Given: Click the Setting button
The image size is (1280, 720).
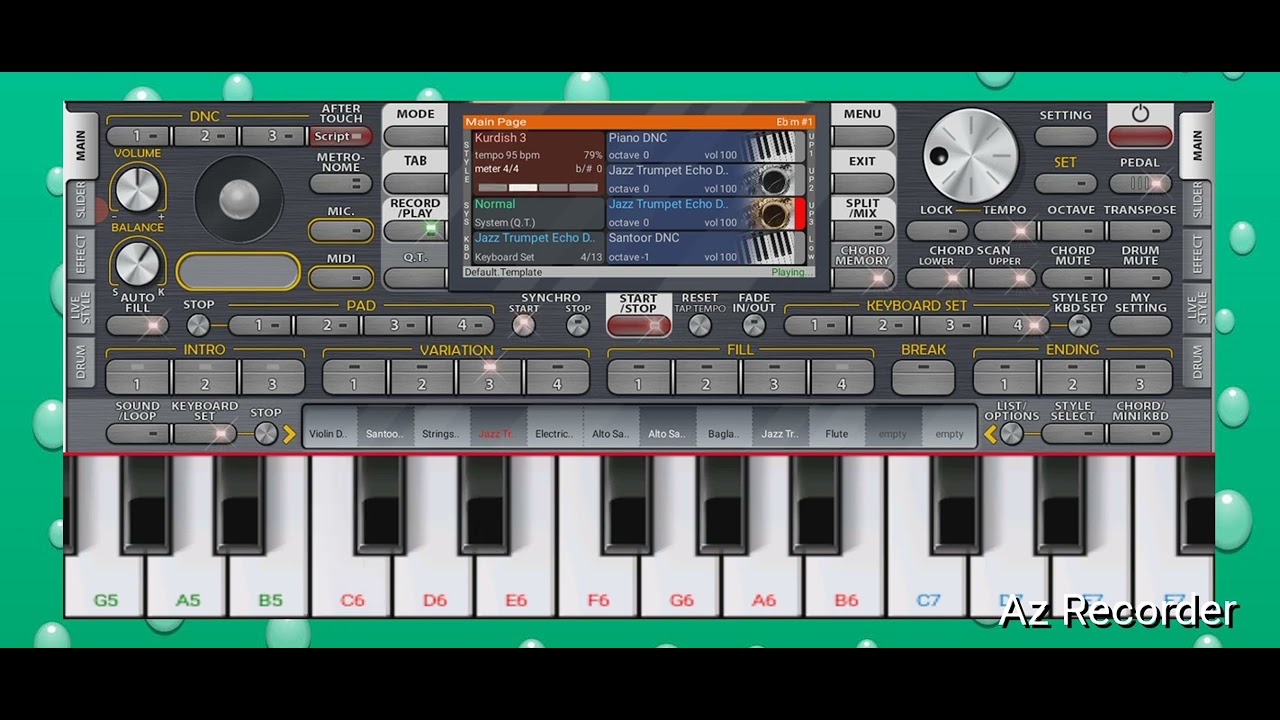Looking at the screenshot, I should coord(1066,136).
